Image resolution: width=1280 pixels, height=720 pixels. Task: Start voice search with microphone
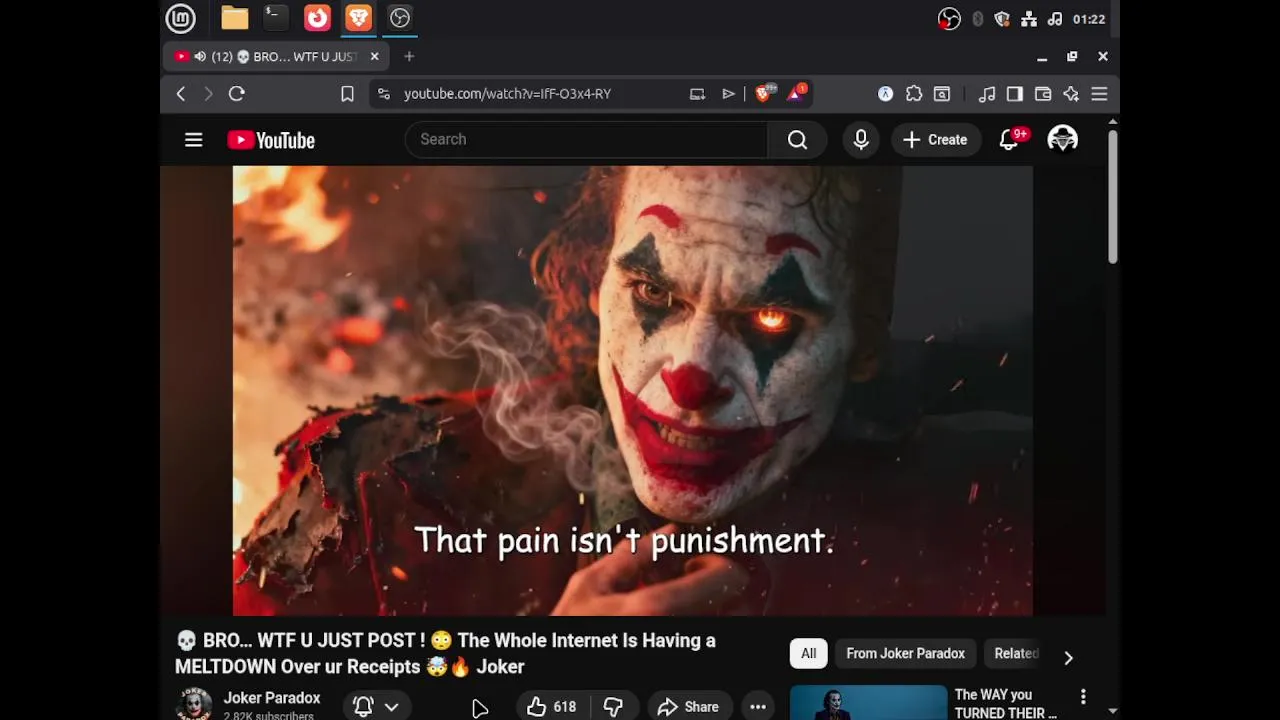(x=861, y=140)
